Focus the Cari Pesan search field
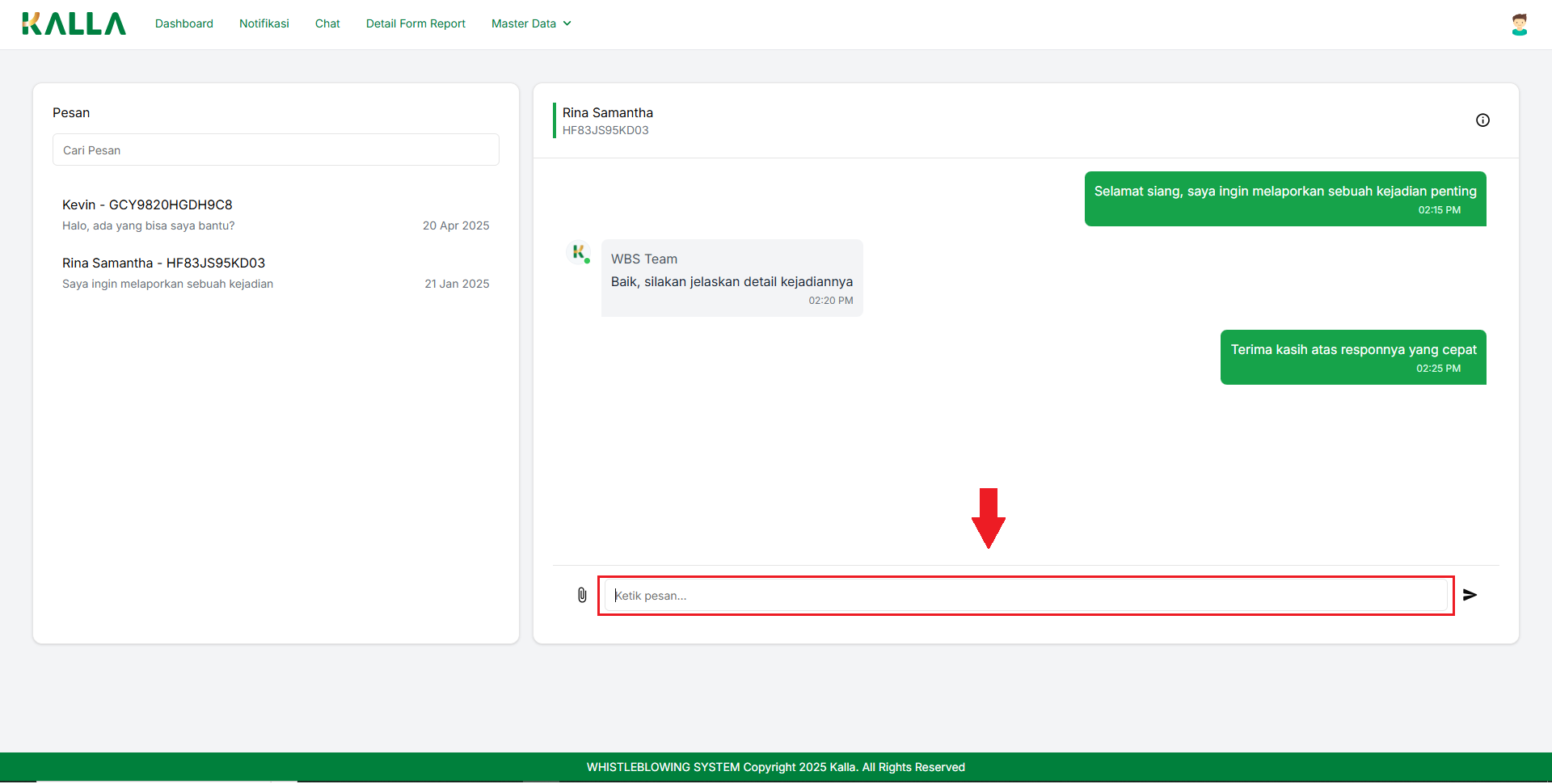 276,150
